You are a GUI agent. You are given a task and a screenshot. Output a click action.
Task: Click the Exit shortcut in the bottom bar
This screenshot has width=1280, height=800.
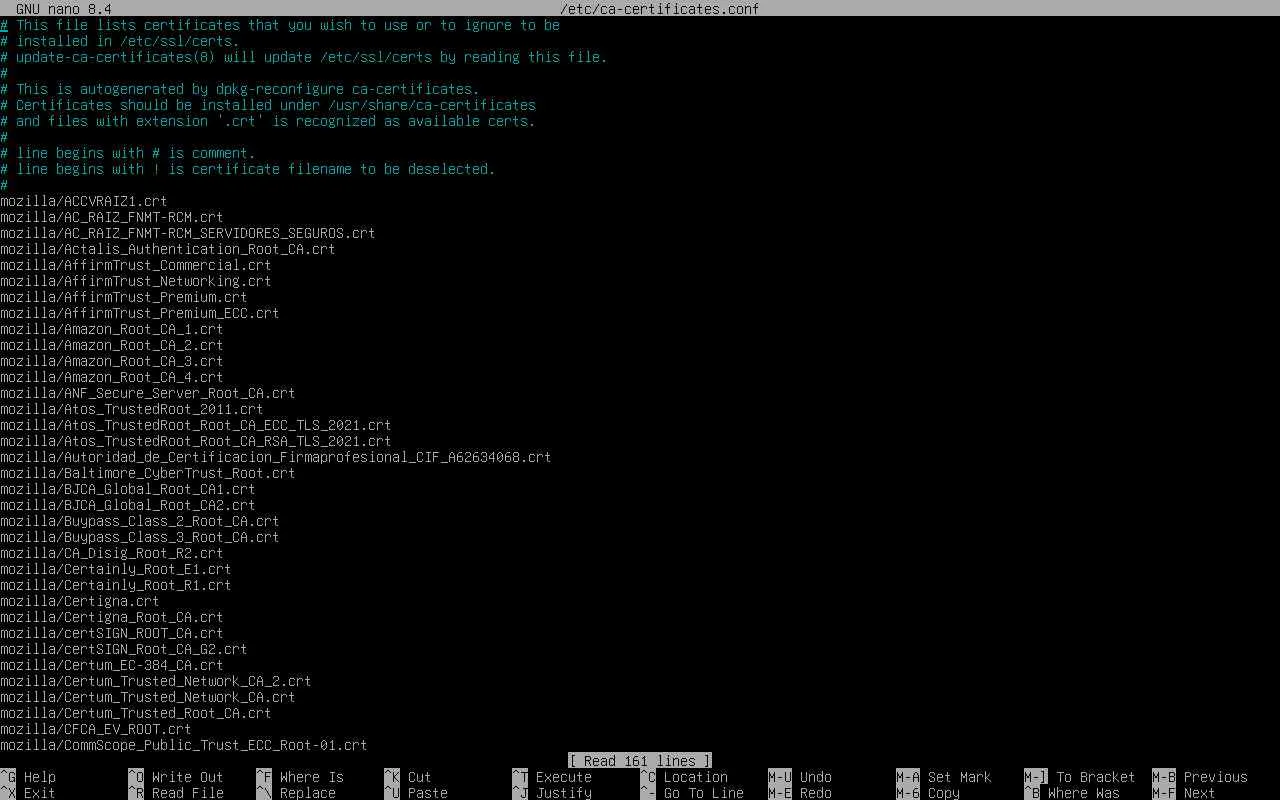click(39, 793)
